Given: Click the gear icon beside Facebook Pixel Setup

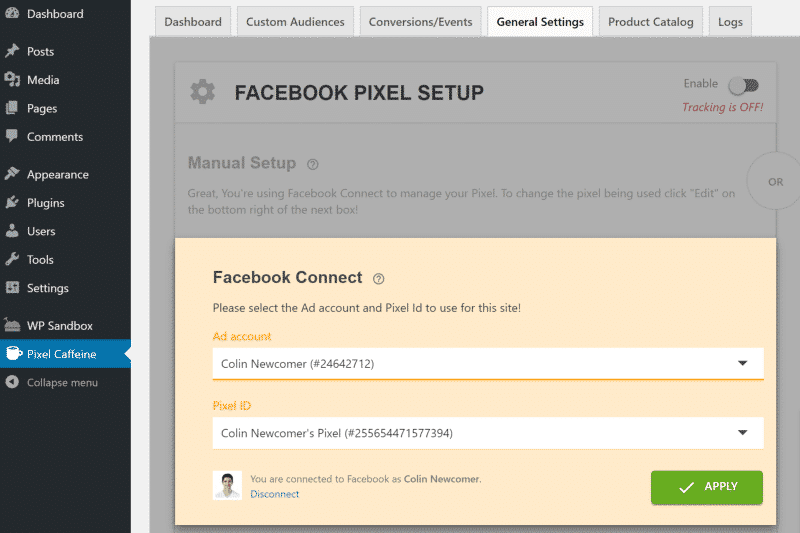Looking at the screenshot, I should (203, 92).
